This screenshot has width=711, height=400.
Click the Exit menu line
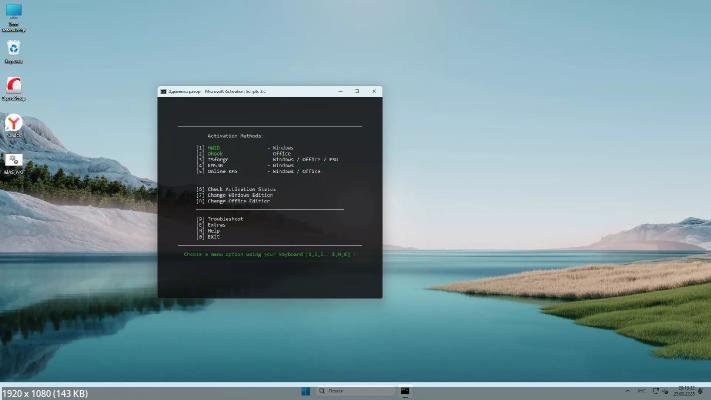click(x=208, y=237)
